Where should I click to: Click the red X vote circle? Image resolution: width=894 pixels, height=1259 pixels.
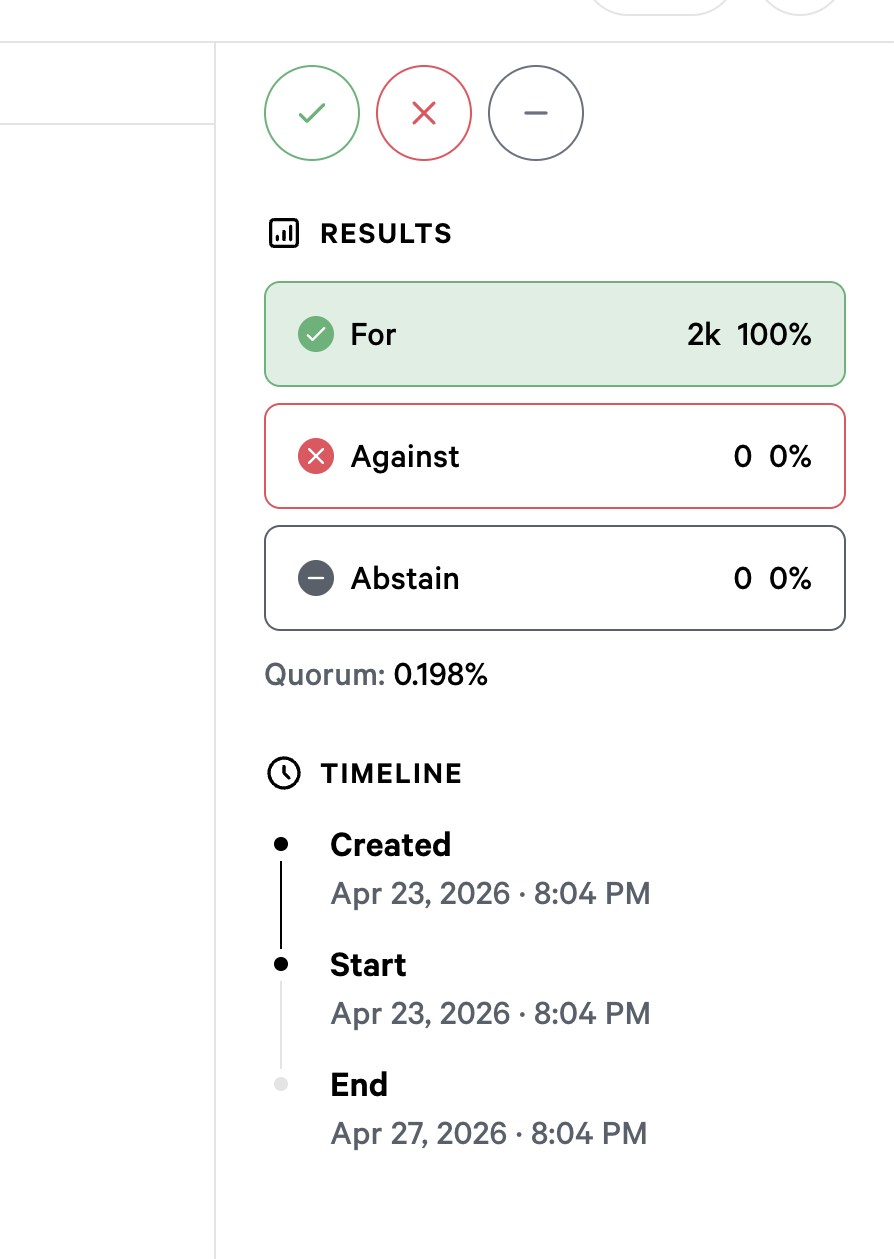423,113
